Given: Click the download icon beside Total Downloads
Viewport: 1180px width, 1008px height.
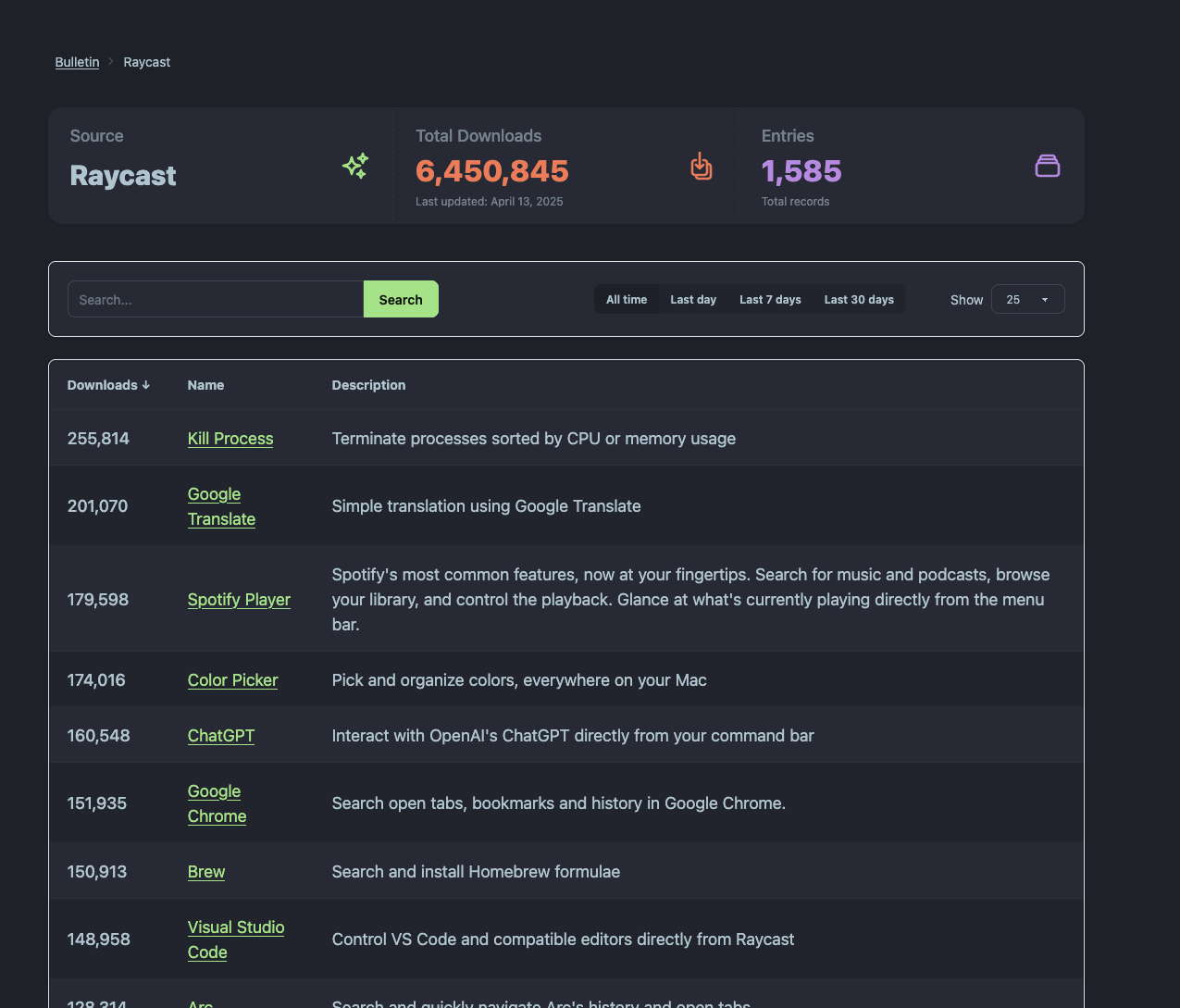Looking at the screenshot, I should click(x=701, y=166).
